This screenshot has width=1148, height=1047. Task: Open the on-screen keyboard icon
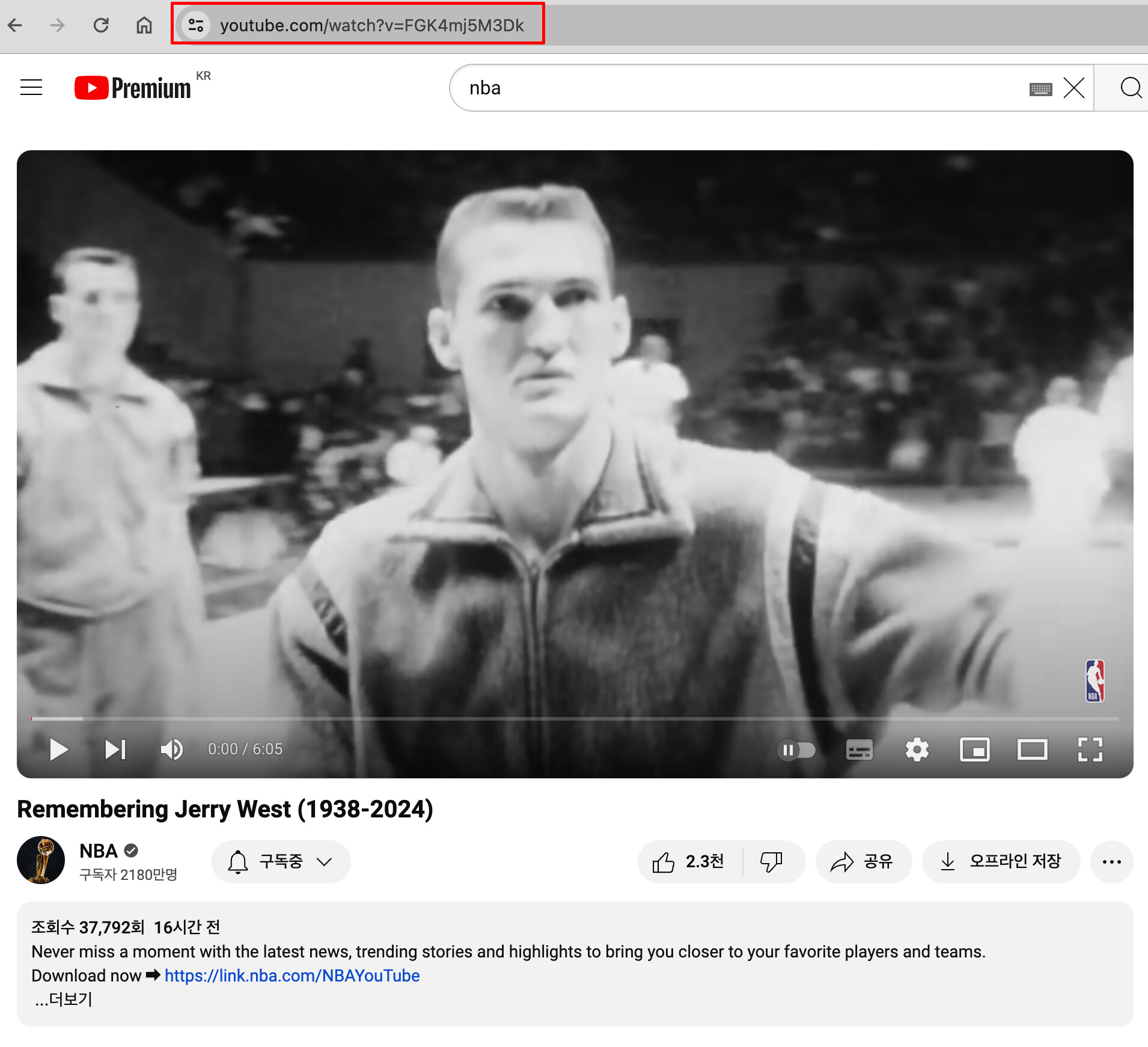[1040, 90]
